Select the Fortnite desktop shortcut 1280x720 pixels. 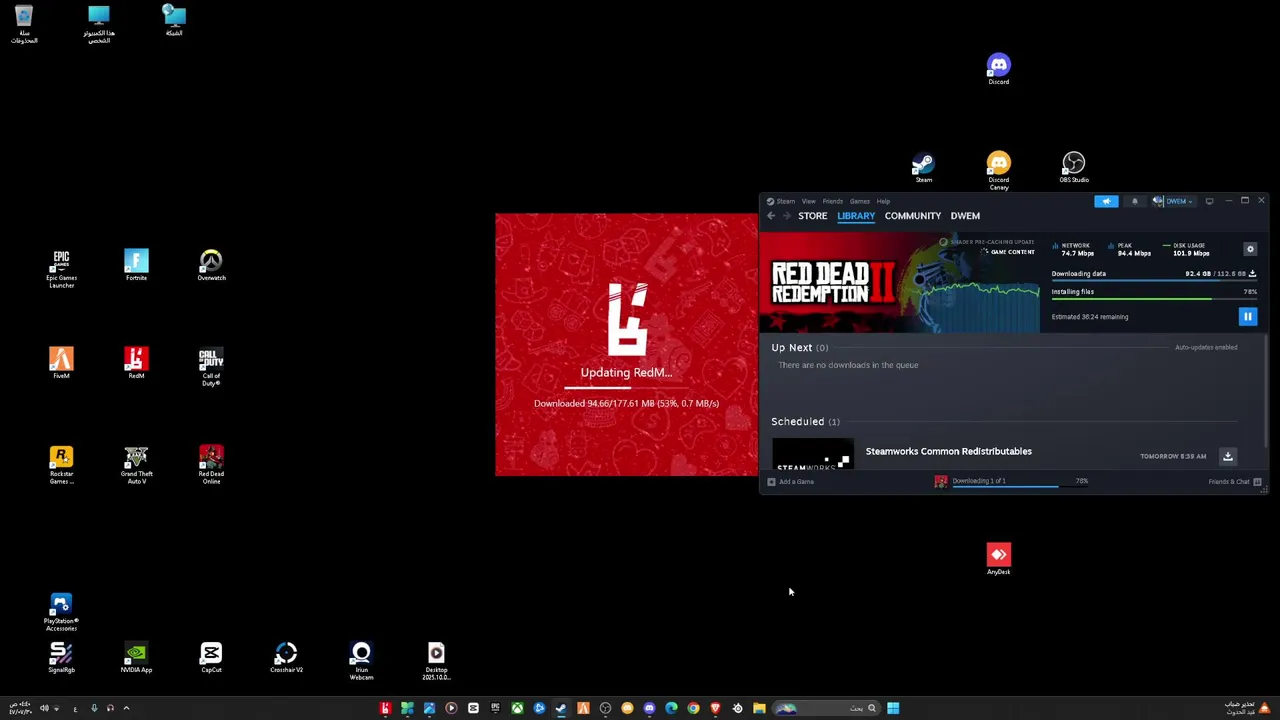[x=136, y=266]
